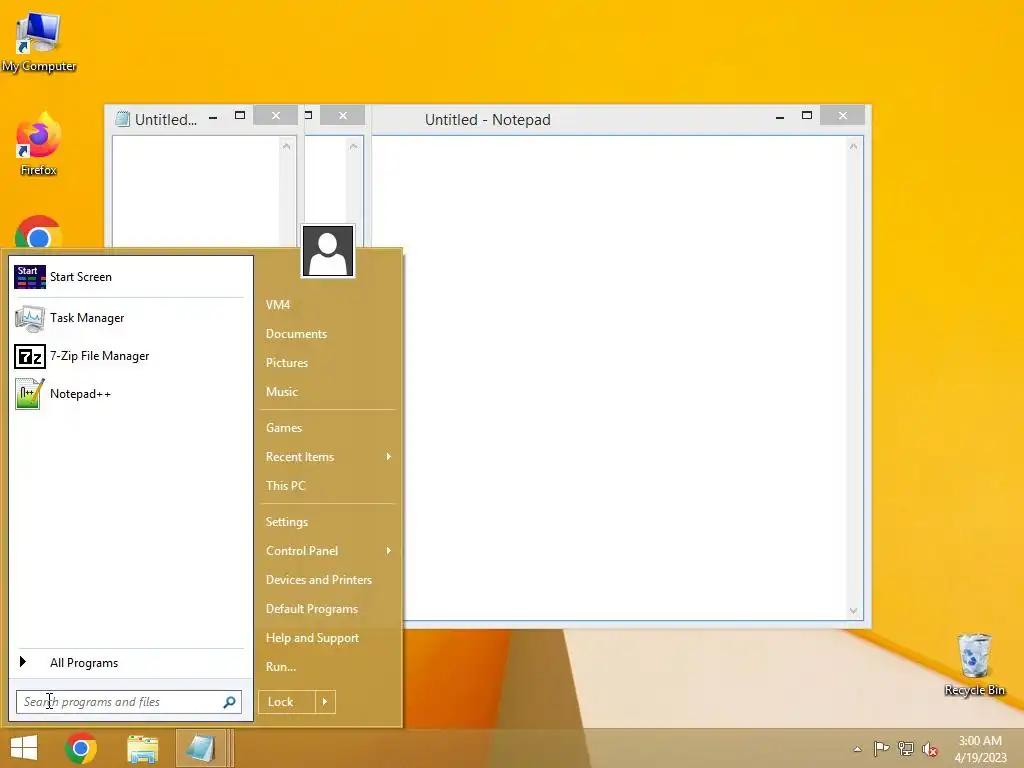Switch to Notepad taskbar button
The height and width of the screenshot is (768, 1024).
coord(200,748)
